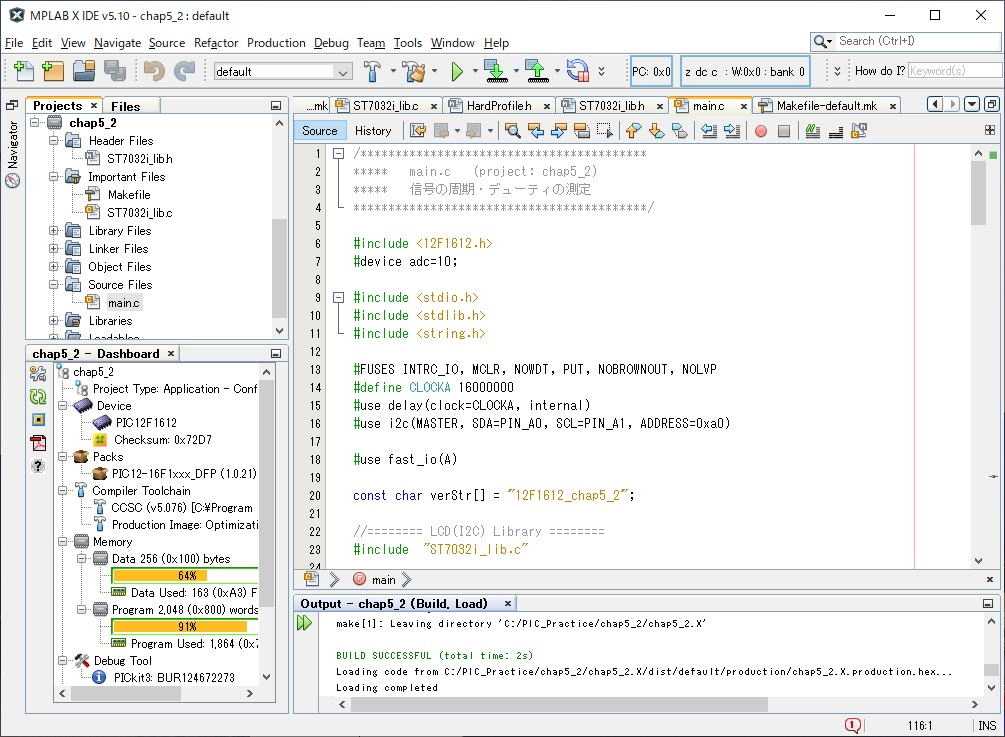Switch to History view button
The image size is (1005, 737).
[373, 131]
